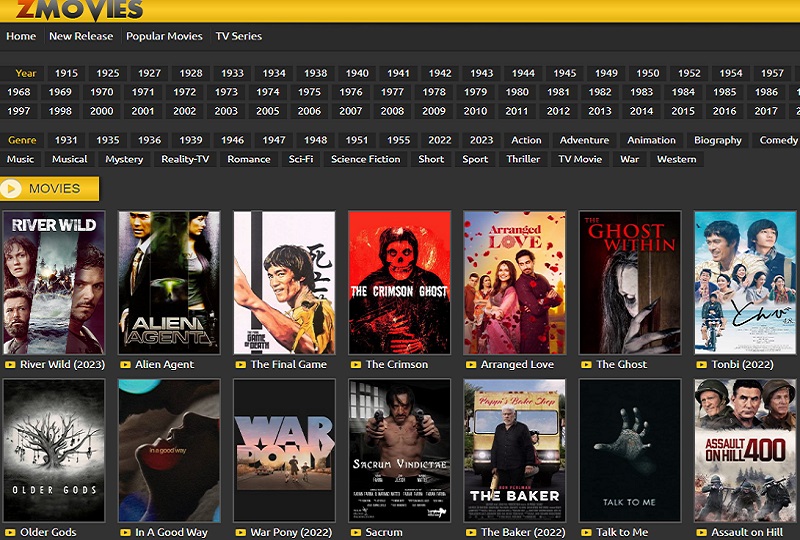Click the icon beside Talk to Me title
Screen dimensions: 800x540
click(x=586, y=532)
